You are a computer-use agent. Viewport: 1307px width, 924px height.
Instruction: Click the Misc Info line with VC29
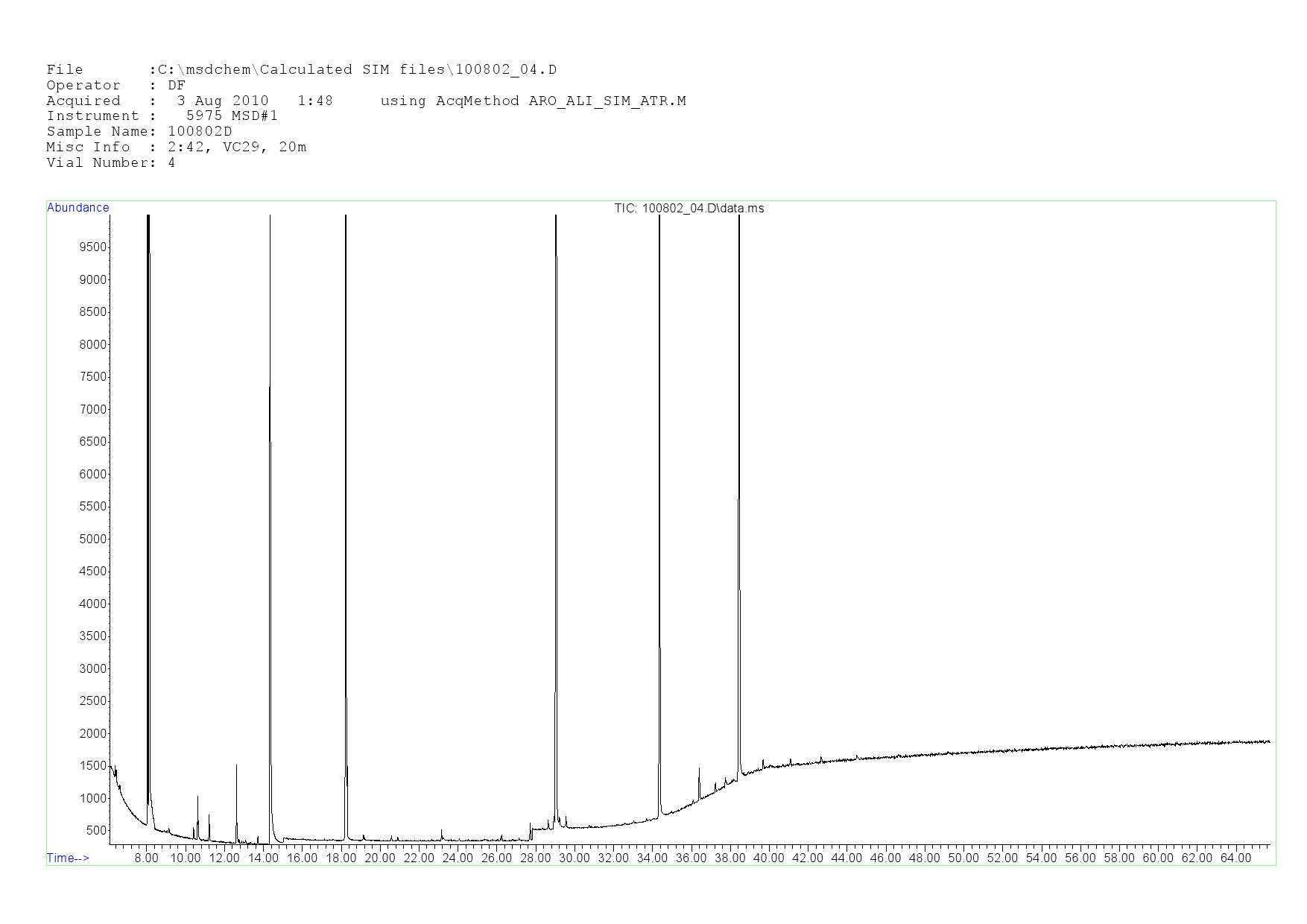[176, 148]
